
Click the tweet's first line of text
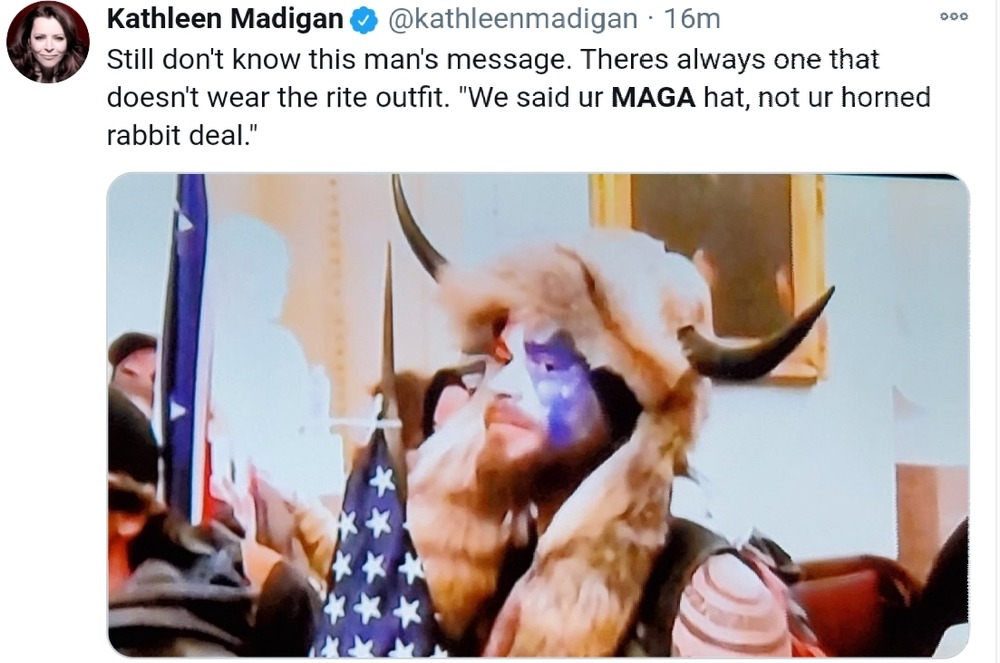tap(493, 59)
